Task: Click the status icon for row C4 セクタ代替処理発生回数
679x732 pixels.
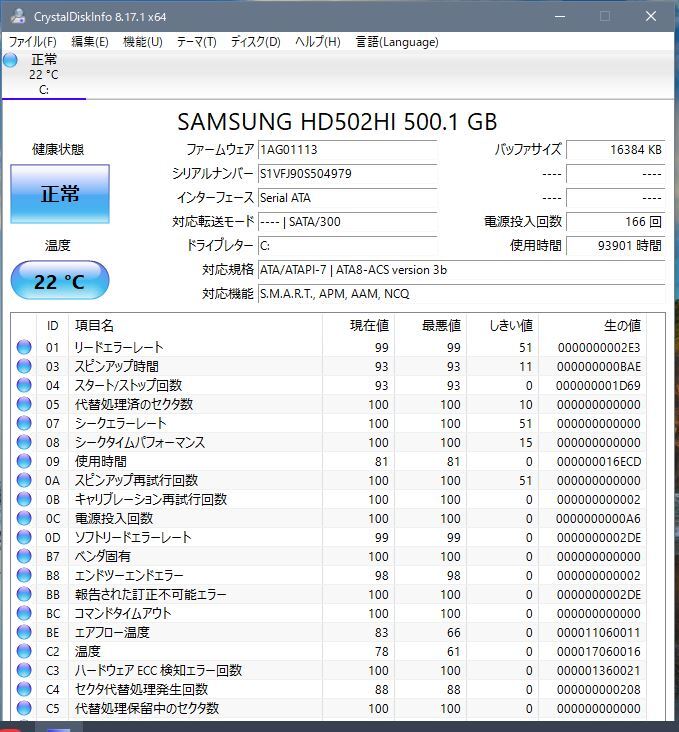Action: (24, 689)
